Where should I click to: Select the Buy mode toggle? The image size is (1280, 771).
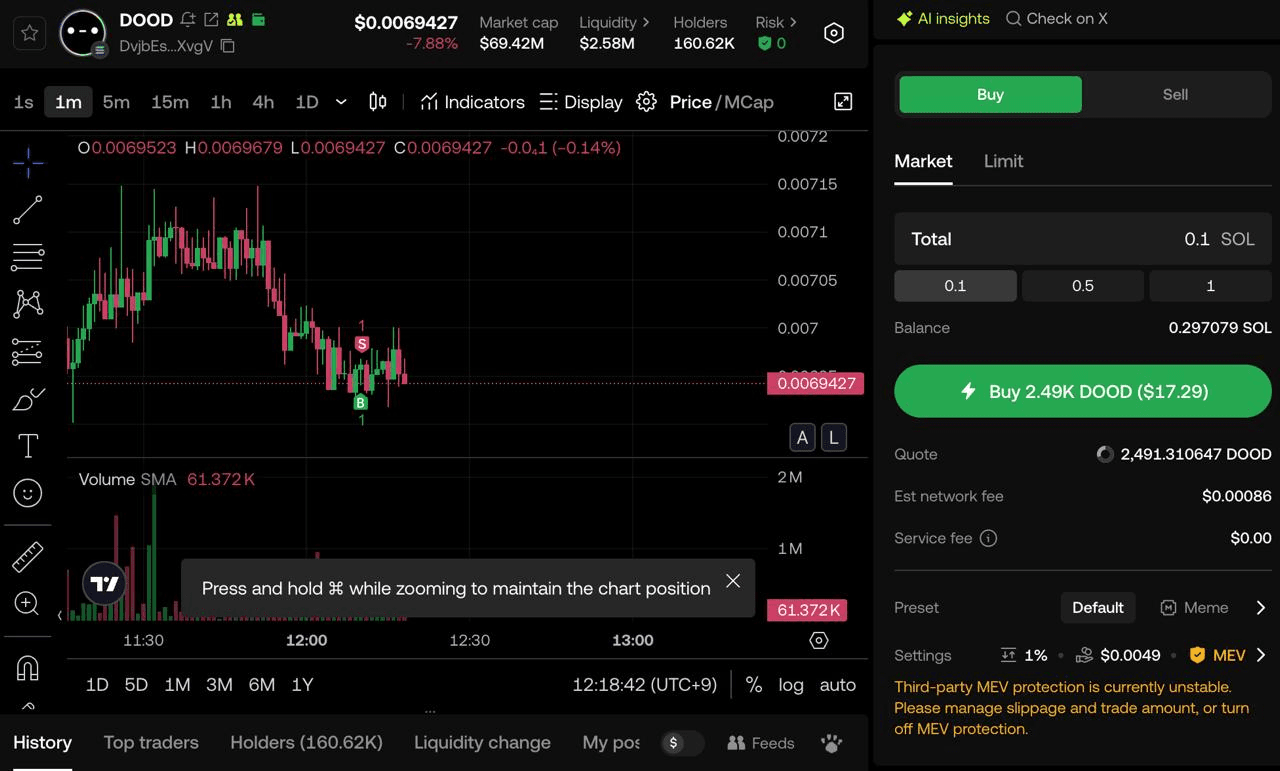click(990, 94)
